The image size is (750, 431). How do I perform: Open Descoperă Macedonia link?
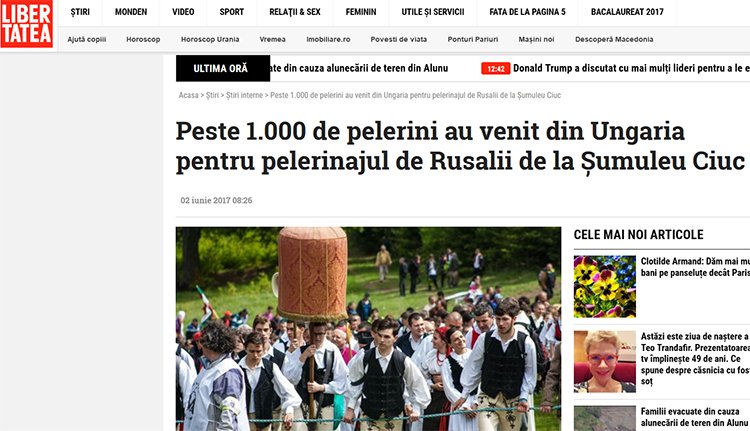[614, 39]
